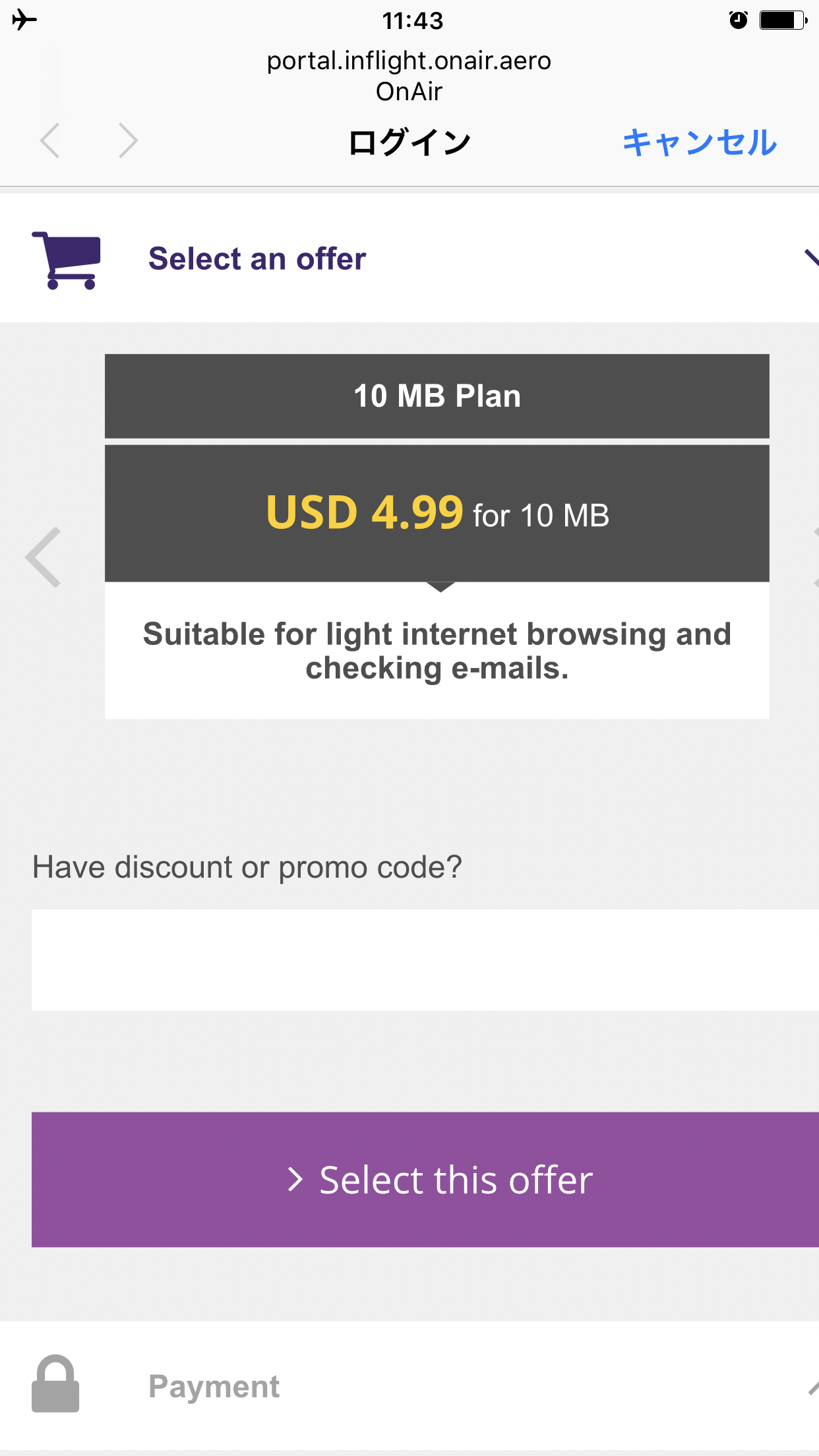Open the Payment step heading
This screenshot has height=1456, width=819.
pyautogui.click(x=214, y=1386)
